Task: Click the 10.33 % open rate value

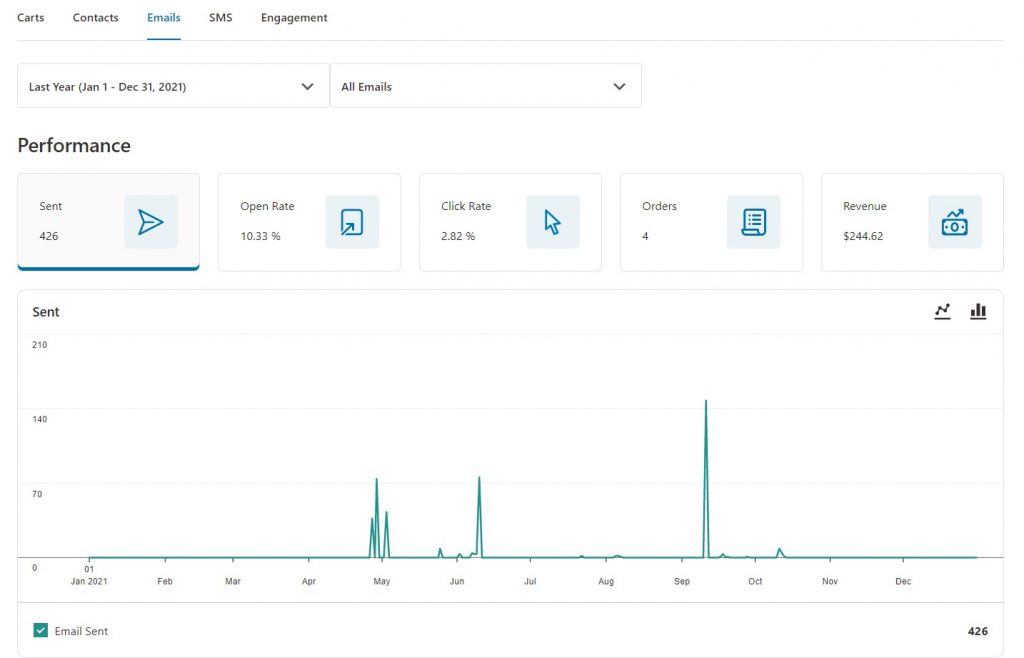Action: coord(261,236)
